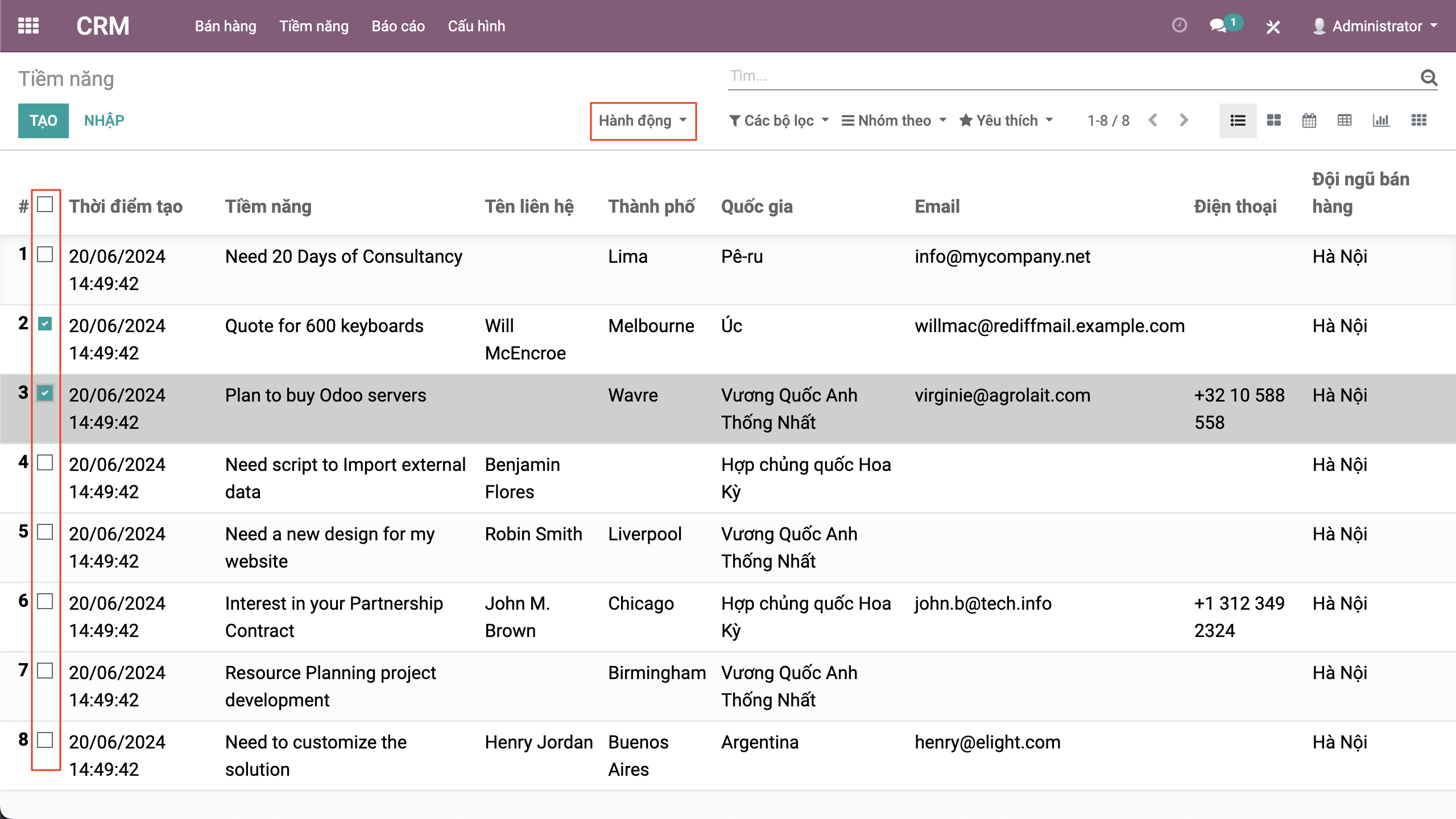Open the Nhóm theo group-by dropdown
This screenshot has width=1456, height=819.
point(894,121)
